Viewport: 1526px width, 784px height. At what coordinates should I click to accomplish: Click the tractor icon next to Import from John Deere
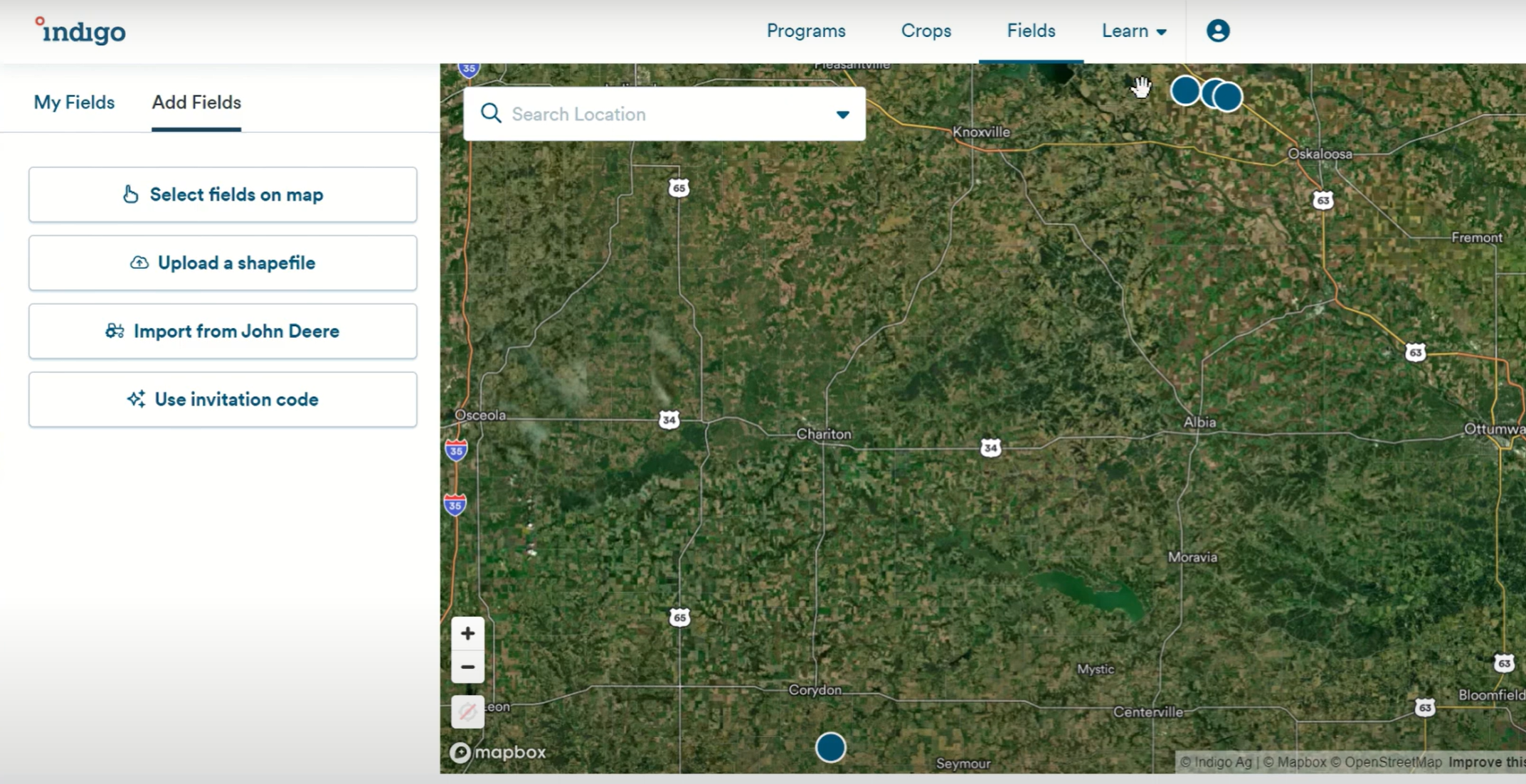click(115, 331)
